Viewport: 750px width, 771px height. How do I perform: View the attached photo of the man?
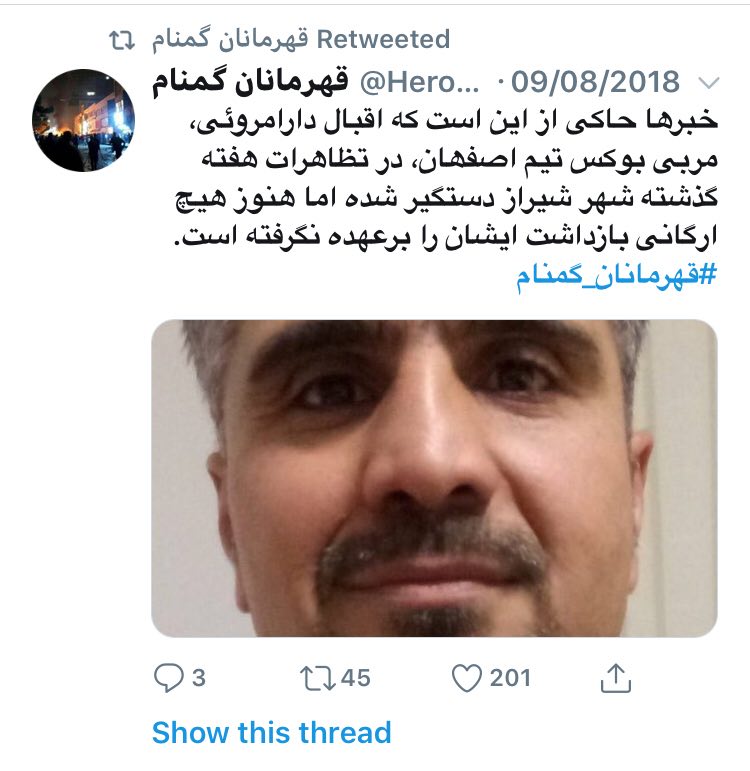[x=434, y=478]
